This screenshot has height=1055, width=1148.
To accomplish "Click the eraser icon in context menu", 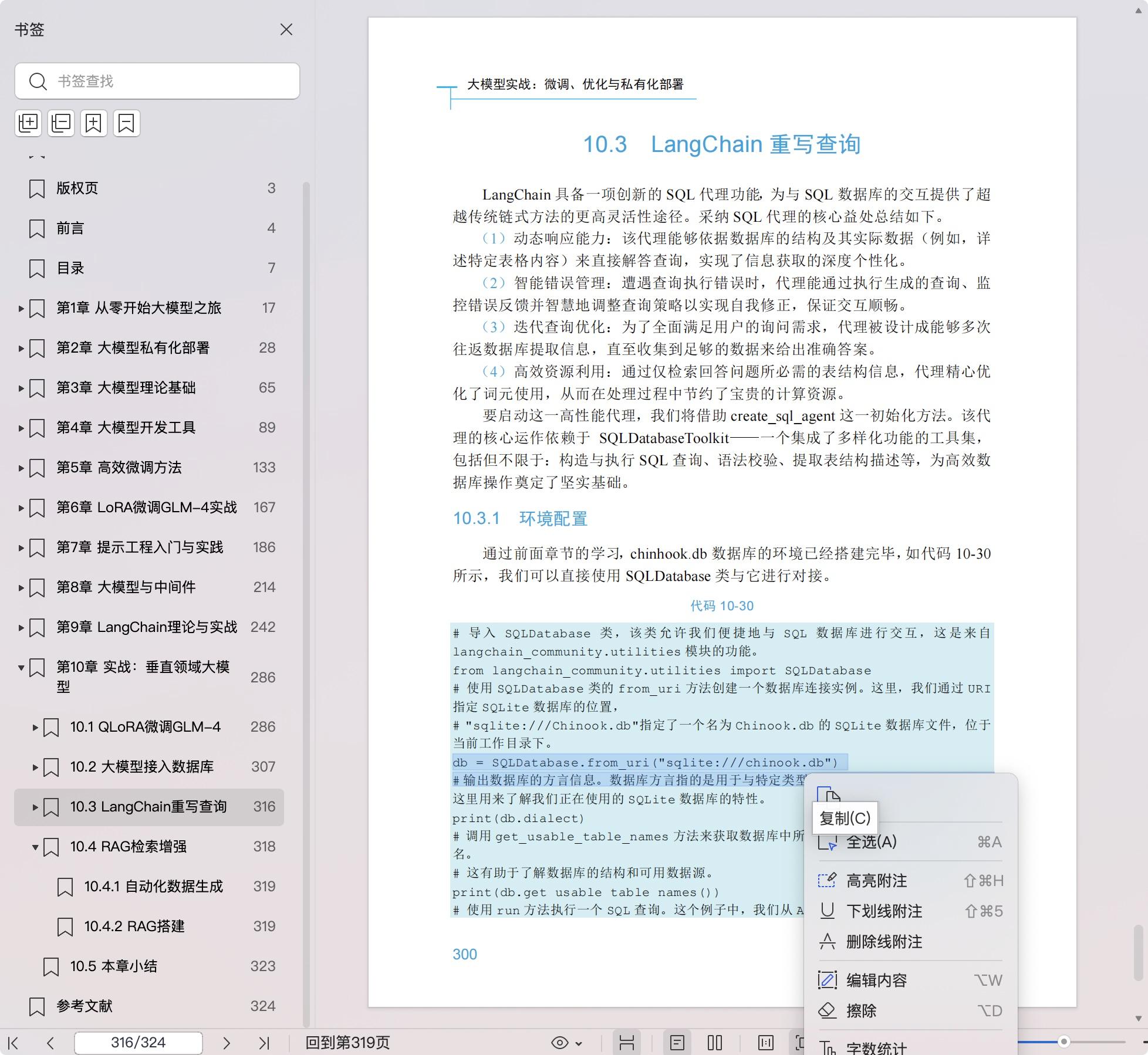I will [827, 1010].
